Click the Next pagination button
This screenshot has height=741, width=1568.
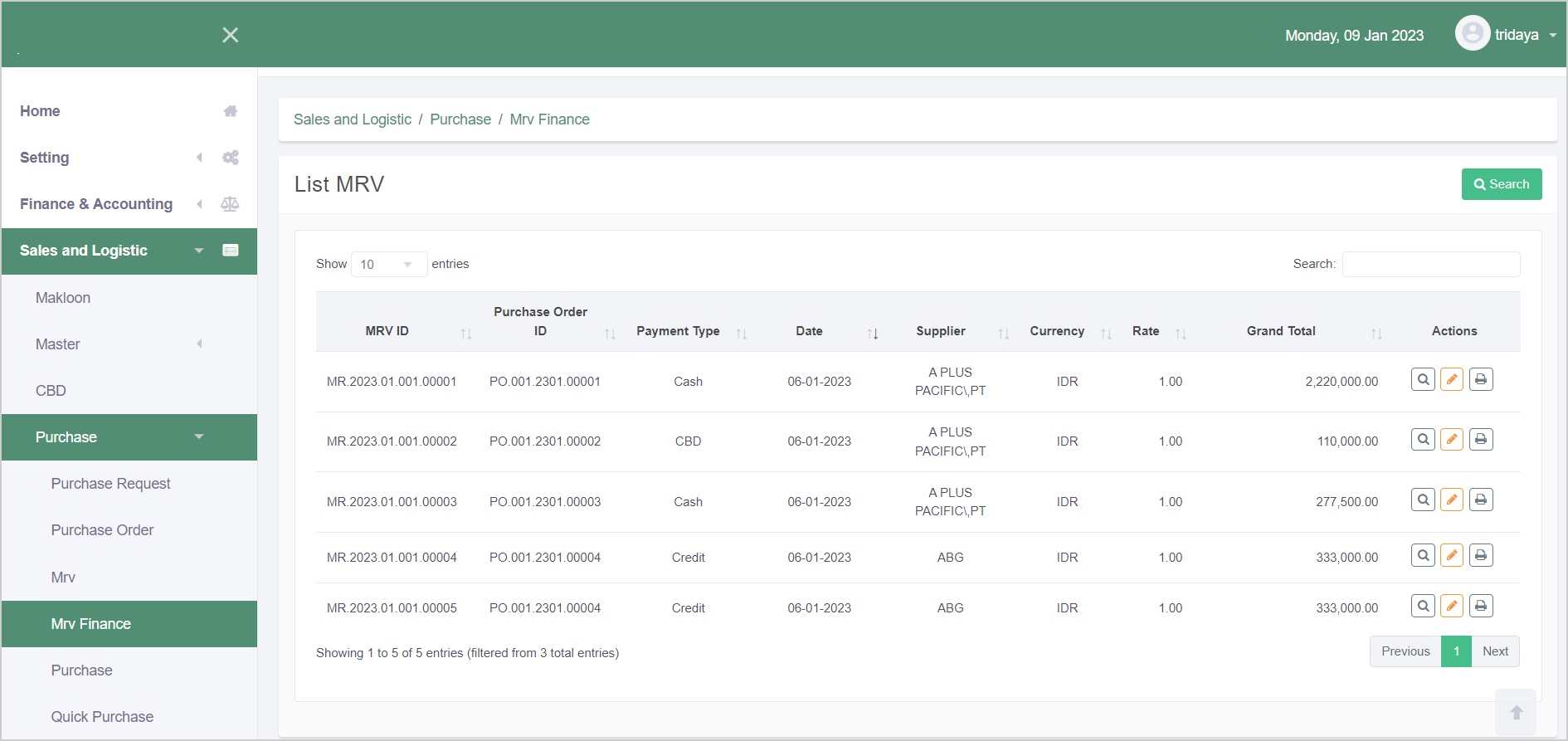click(1495, 651)
